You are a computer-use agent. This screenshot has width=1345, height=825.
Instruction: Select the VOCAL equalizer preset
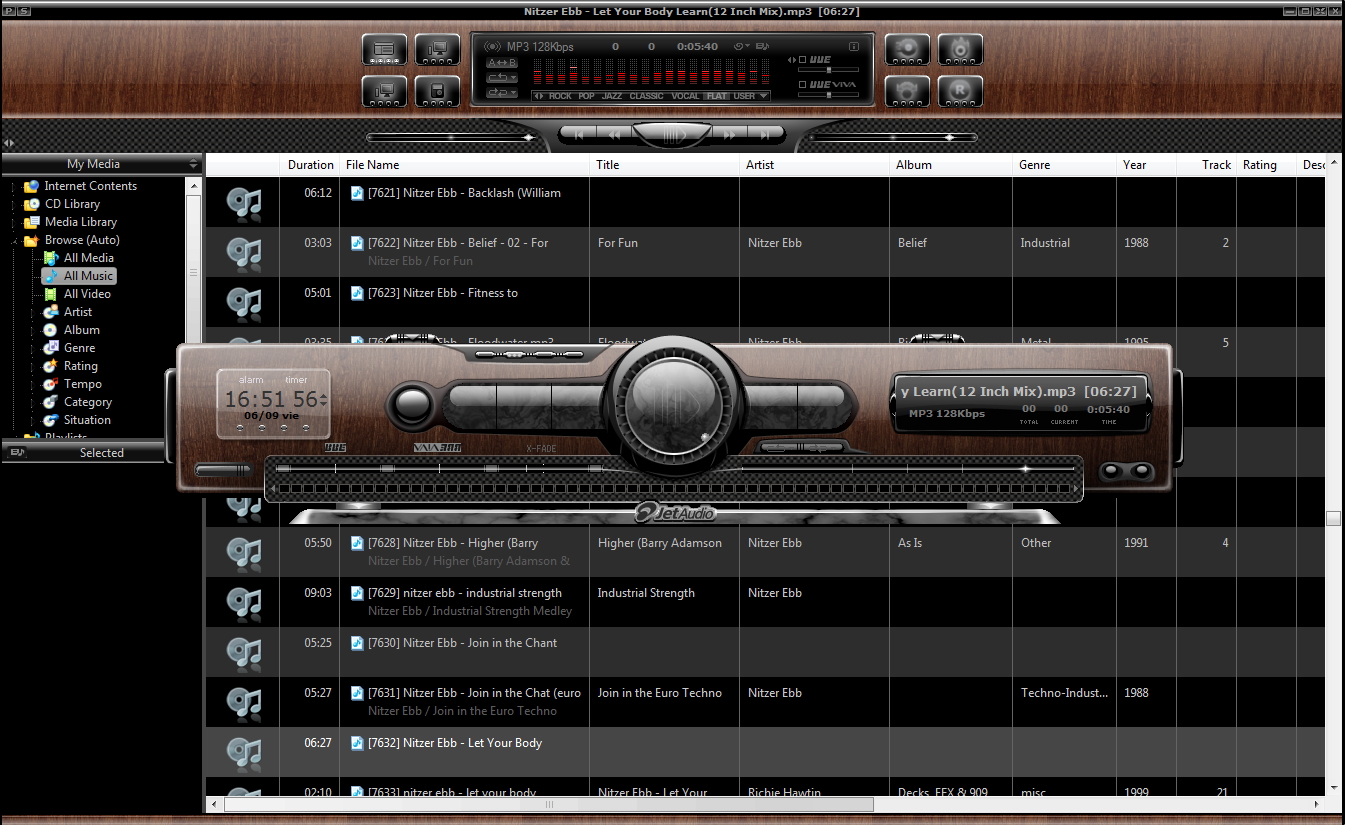pyautogui.click(x=685, y=96)
